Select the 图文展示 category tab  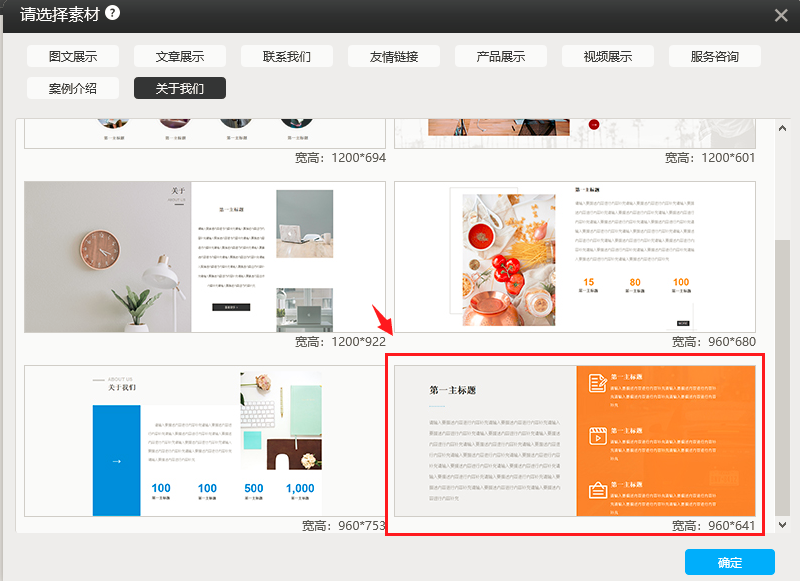tap(73, 56)
